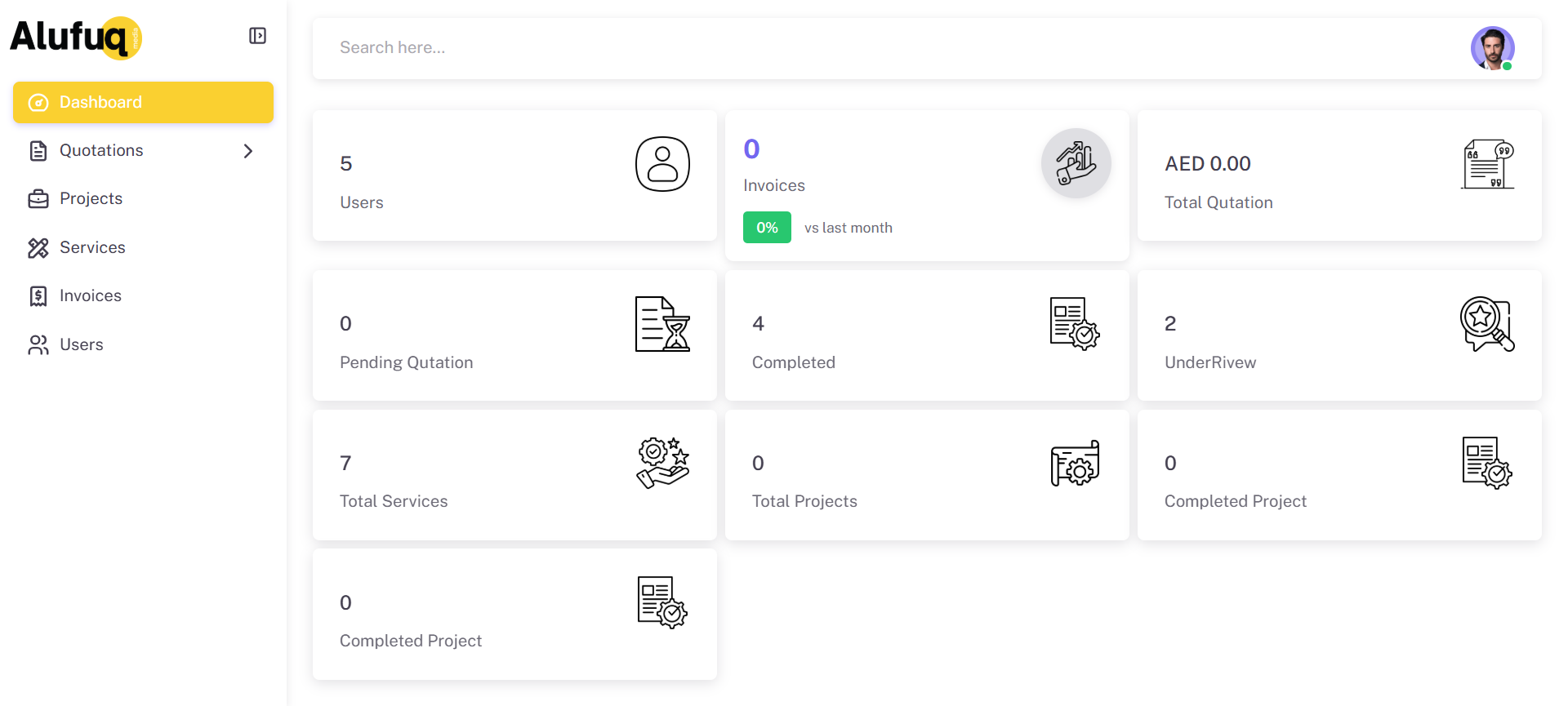
Task: Click the invoice icon on Total Qutation card
Action: (1487, 163)
